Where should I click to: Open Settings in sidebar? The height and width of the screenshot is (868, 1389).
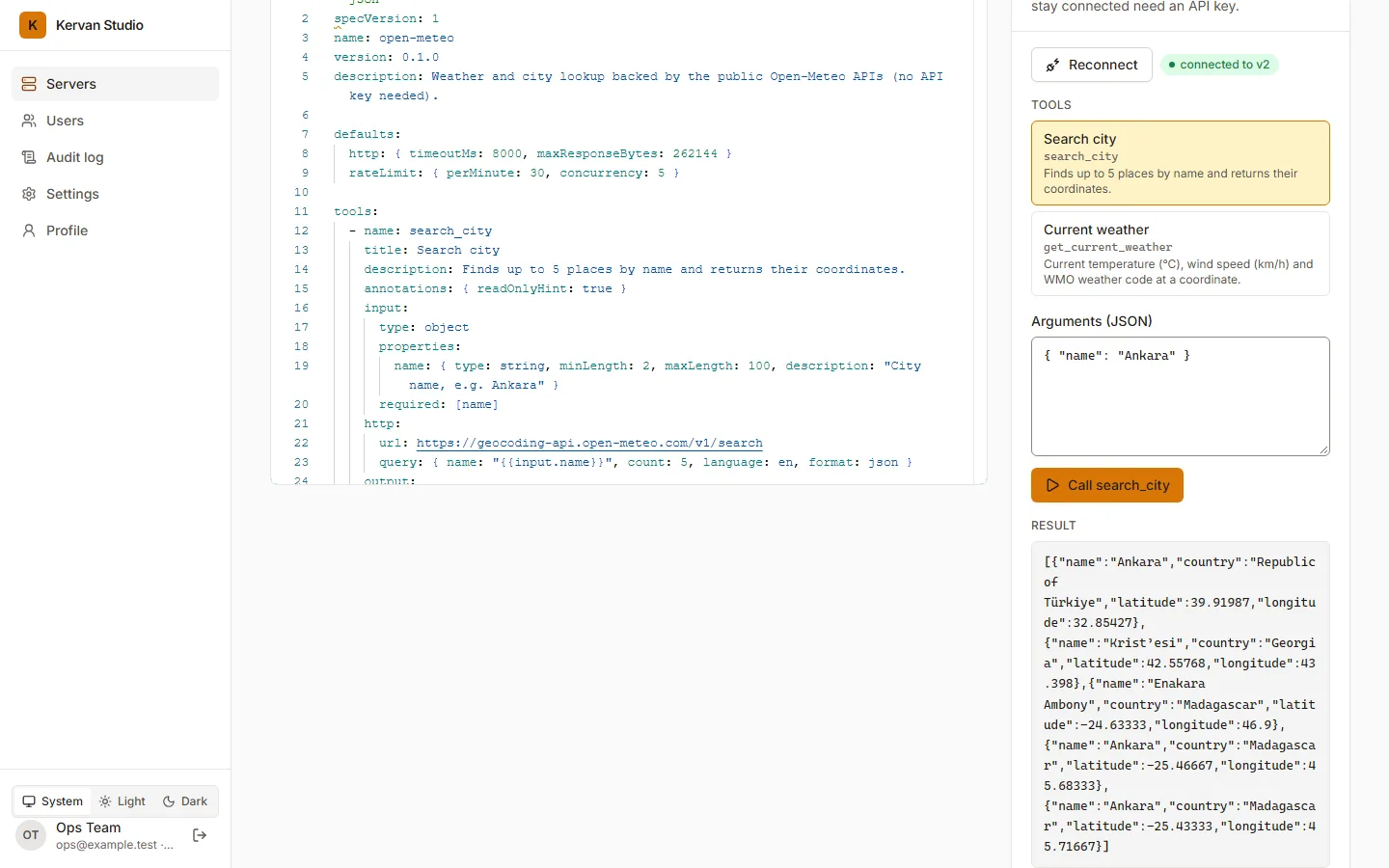[116, 194]
